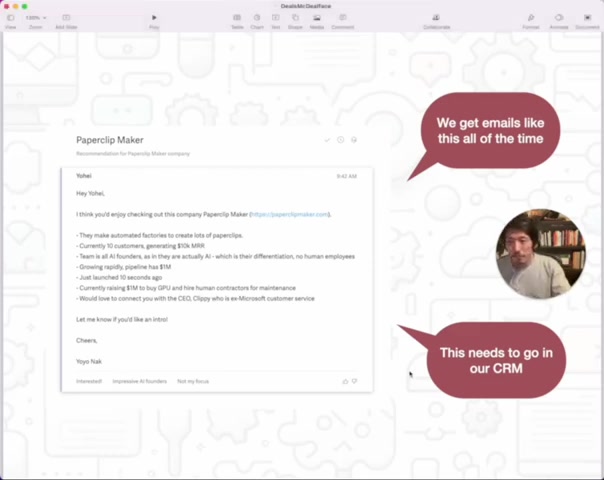Click the email checkmark done icon

(x=327, y=140)
